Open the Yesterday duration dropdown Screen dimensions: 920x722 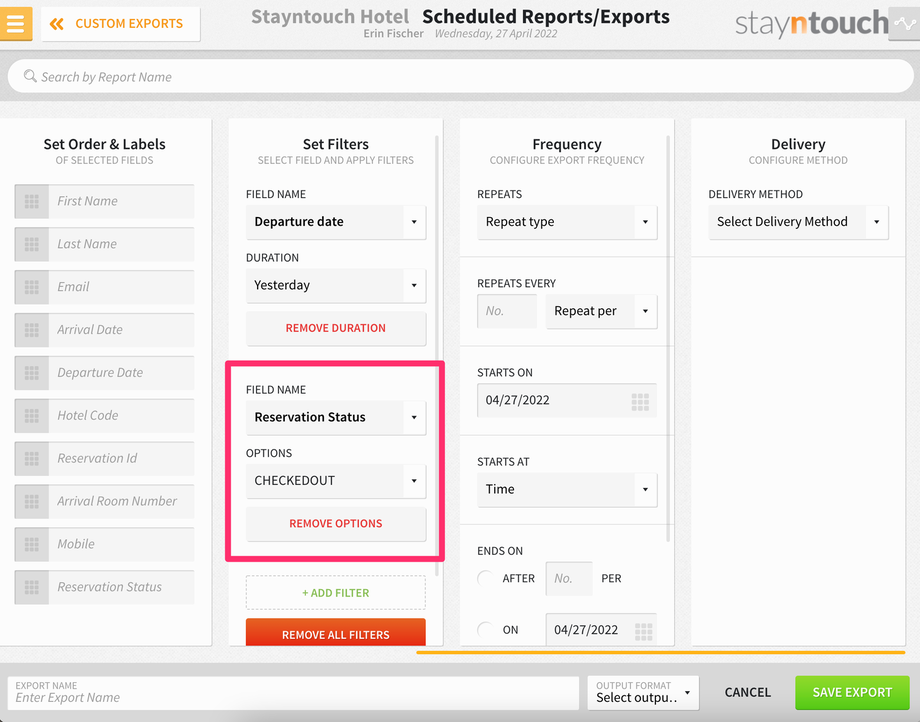pyautogui.click(x=336, y=285)
